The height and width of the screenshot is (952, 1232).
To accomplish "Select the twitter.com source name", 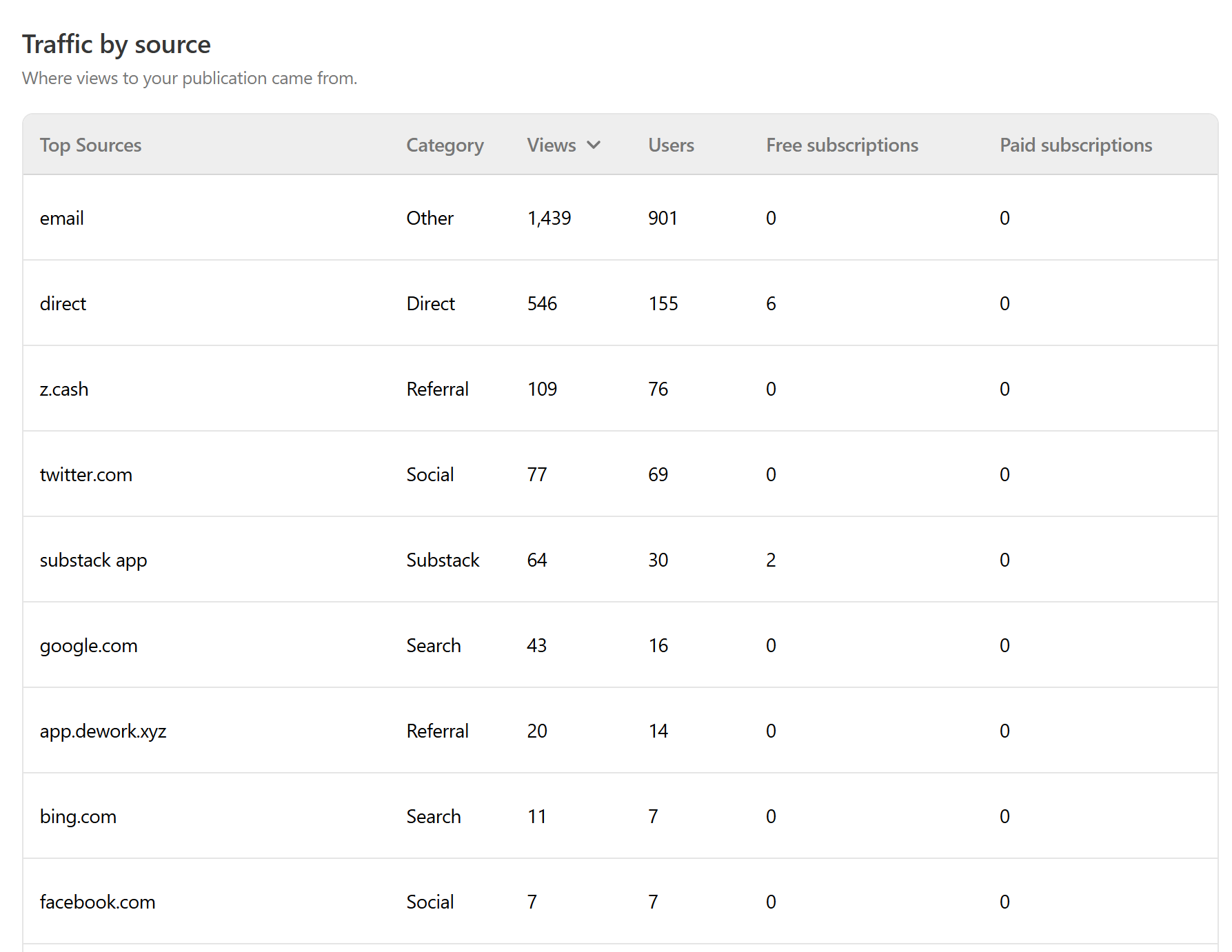I will 86,474.
